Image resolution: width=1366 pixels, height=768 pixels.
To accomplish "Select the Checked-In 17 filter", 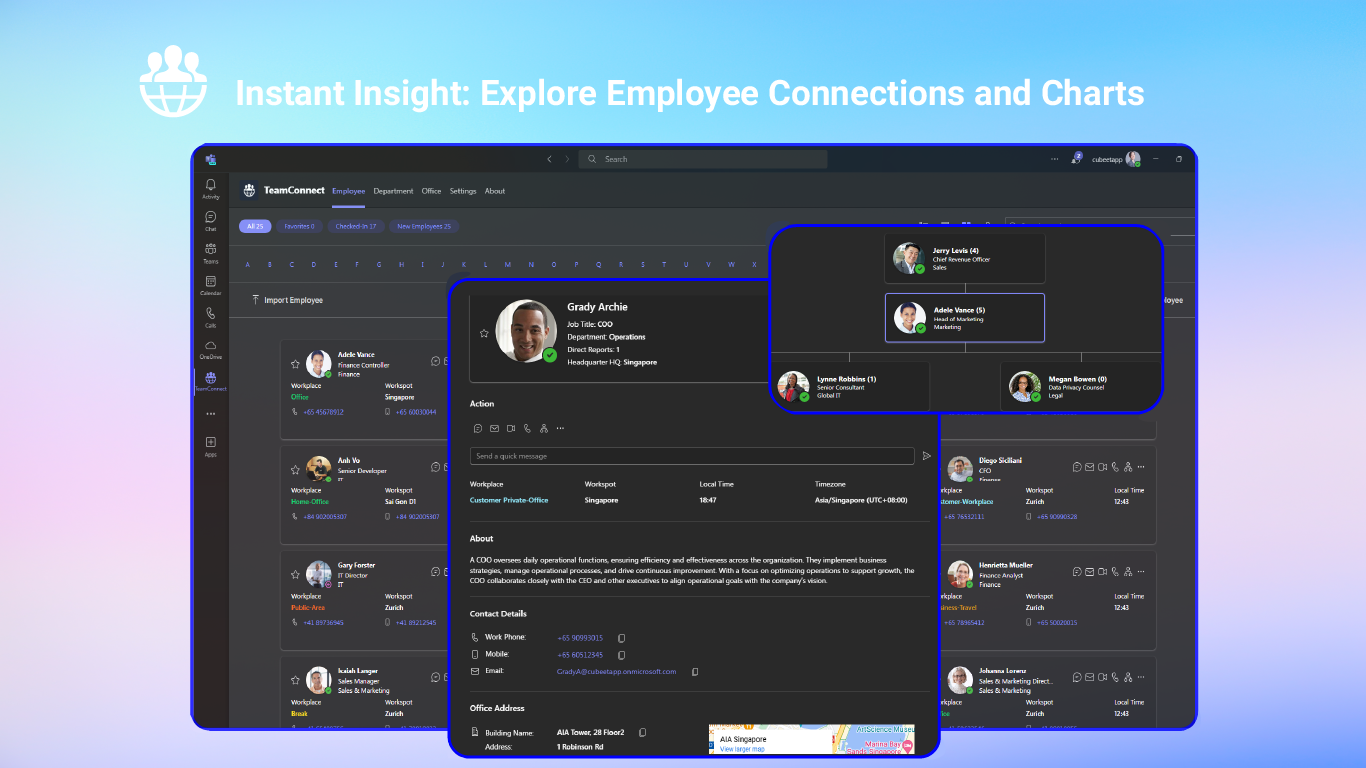I will click(x=356, y=226).
